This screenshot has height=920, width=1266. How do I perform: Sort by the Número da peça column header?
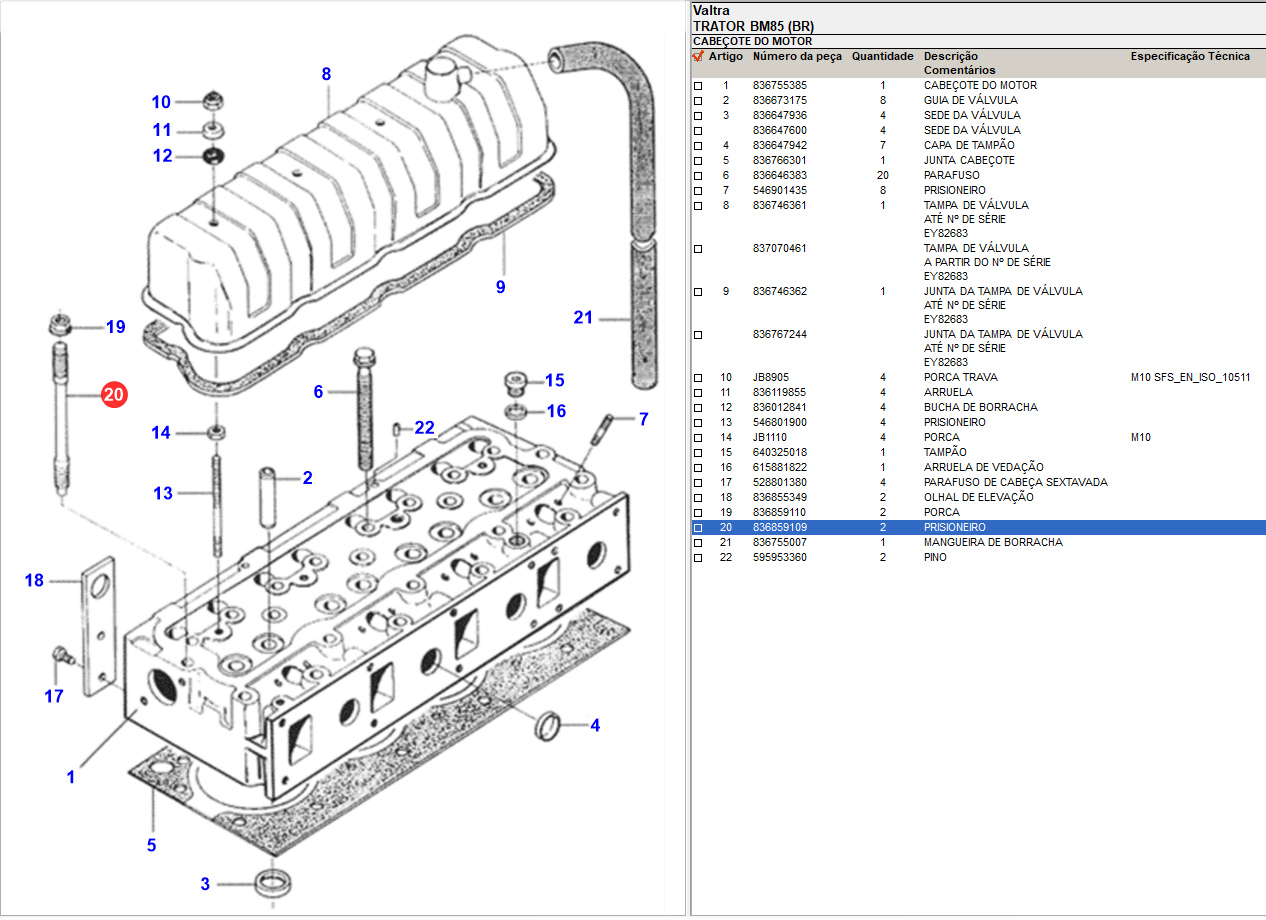[x=797, y=57]
